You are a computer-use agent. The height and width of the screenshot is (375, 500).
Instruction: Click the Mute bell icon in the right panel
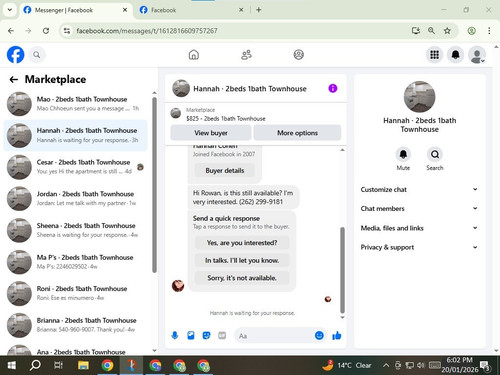coord(403,154)
